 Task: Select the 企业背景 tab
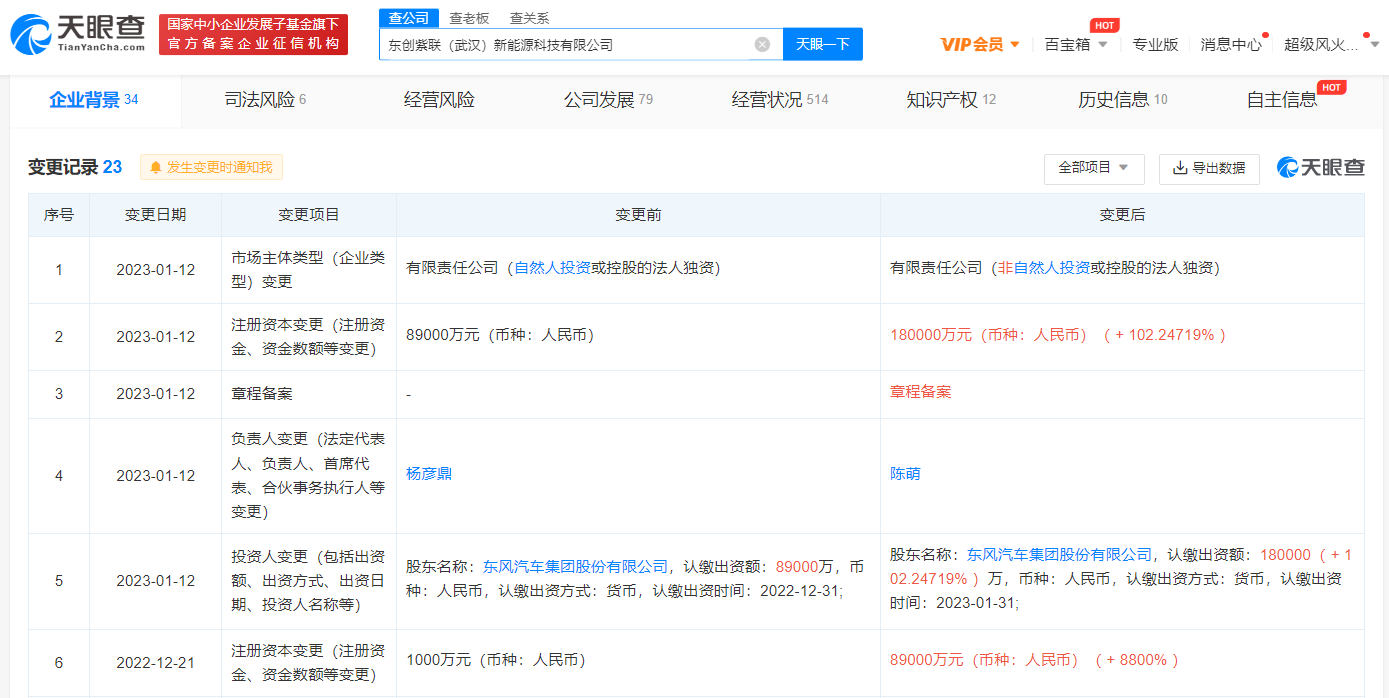point(94,100)
